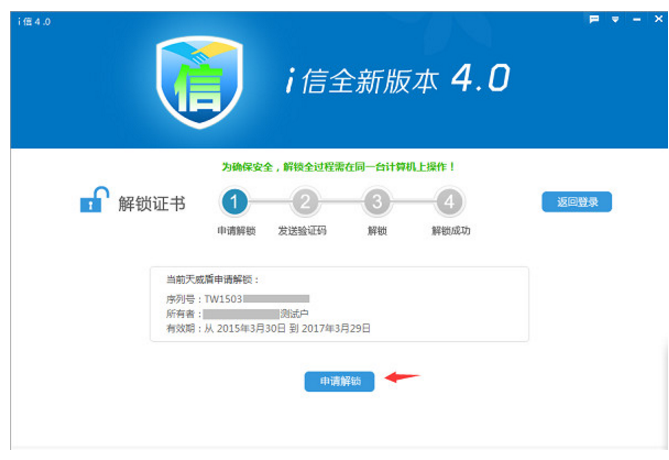Click the 有效期 validity date line

268,328
